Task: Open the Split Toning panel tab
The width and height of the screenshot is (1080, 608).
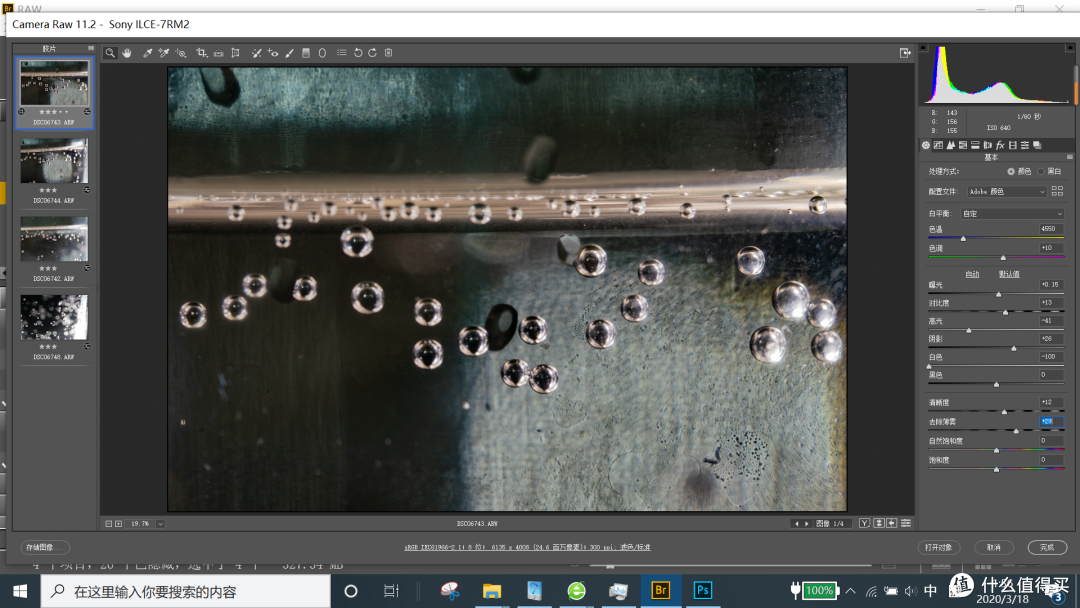Action: [x=975, y=145]
